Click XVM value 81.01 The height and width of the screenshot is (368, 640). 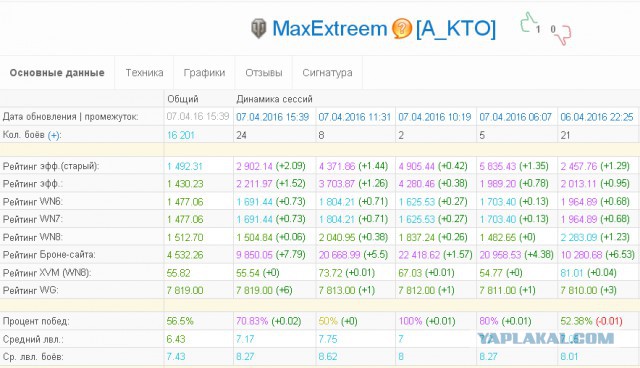click(572, 273)
